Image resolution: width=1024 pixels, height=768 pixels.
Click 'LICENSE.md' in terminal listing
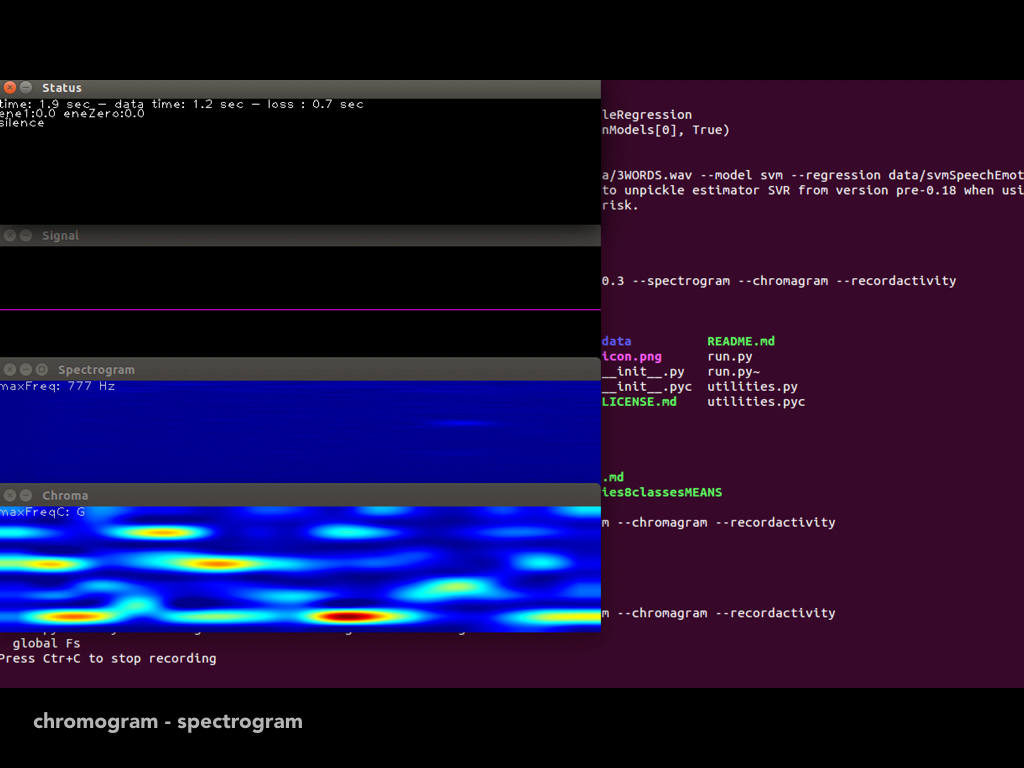click(x=639, y=402)
